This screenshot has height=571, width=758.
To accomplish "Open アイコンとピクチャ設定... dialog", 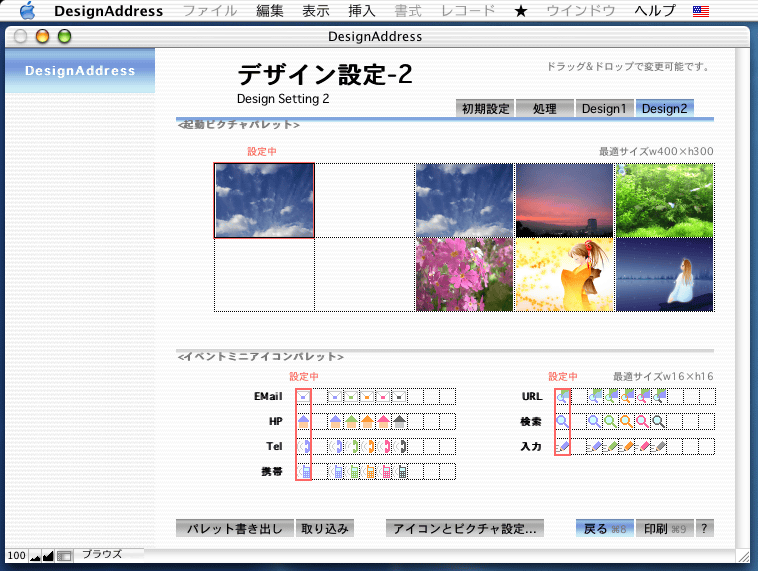I will [x=465, y=528].
